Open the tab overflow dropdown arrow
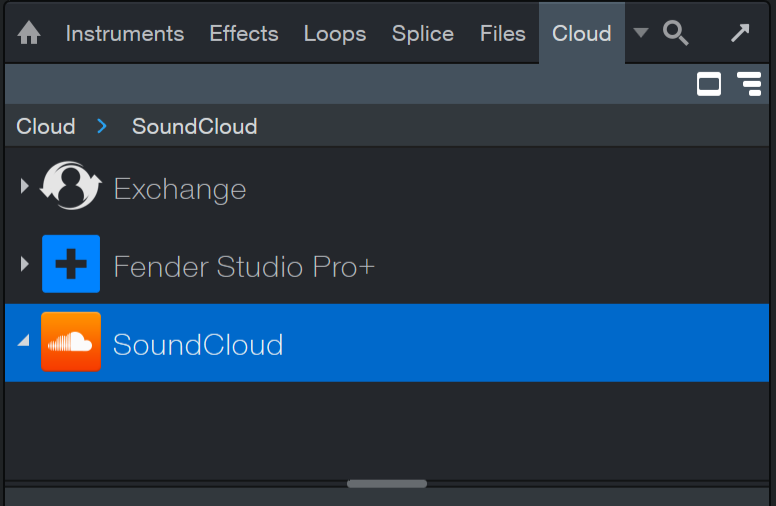This screenshot has width=776, height=506. tap(641, 33)
